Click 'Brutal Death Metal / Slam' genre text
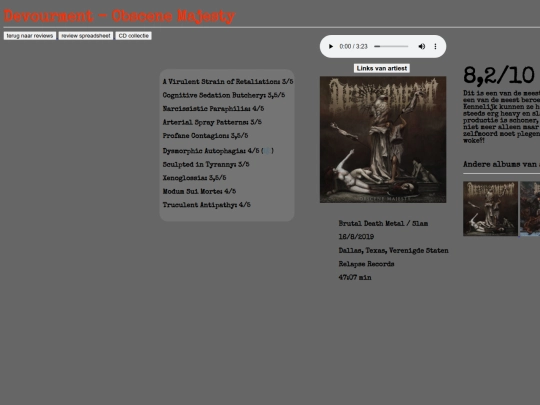The image size is (540, 405). point(383,224)
